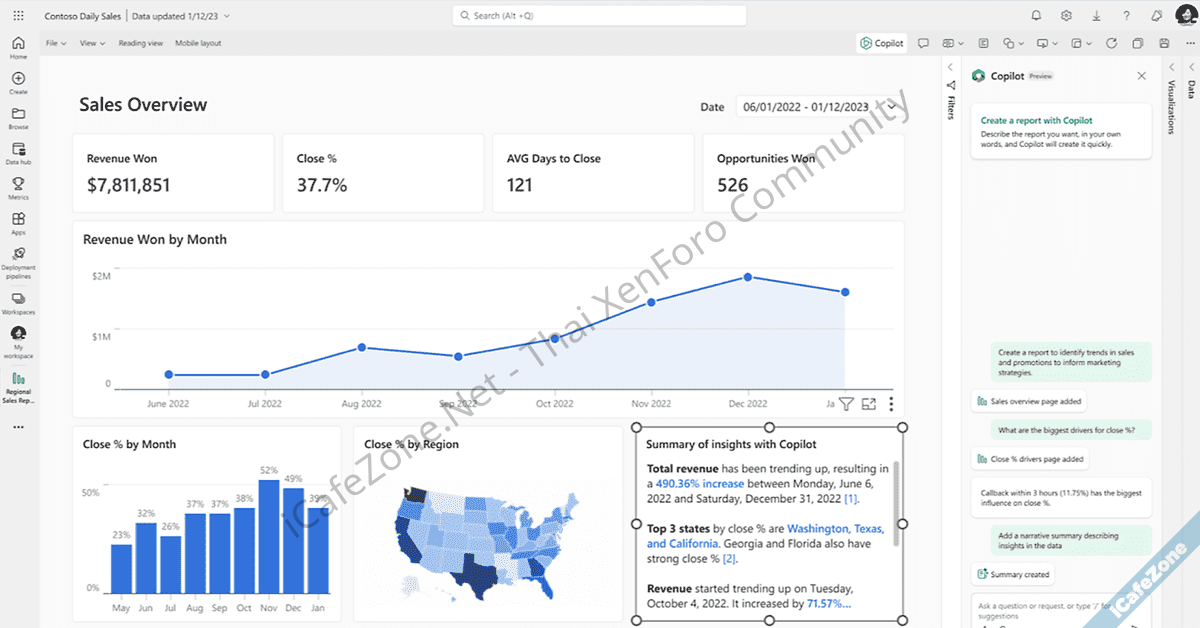Open the settings gear in header
The height and width of the screenshot is (628, 1200).
coord(1067,15)
